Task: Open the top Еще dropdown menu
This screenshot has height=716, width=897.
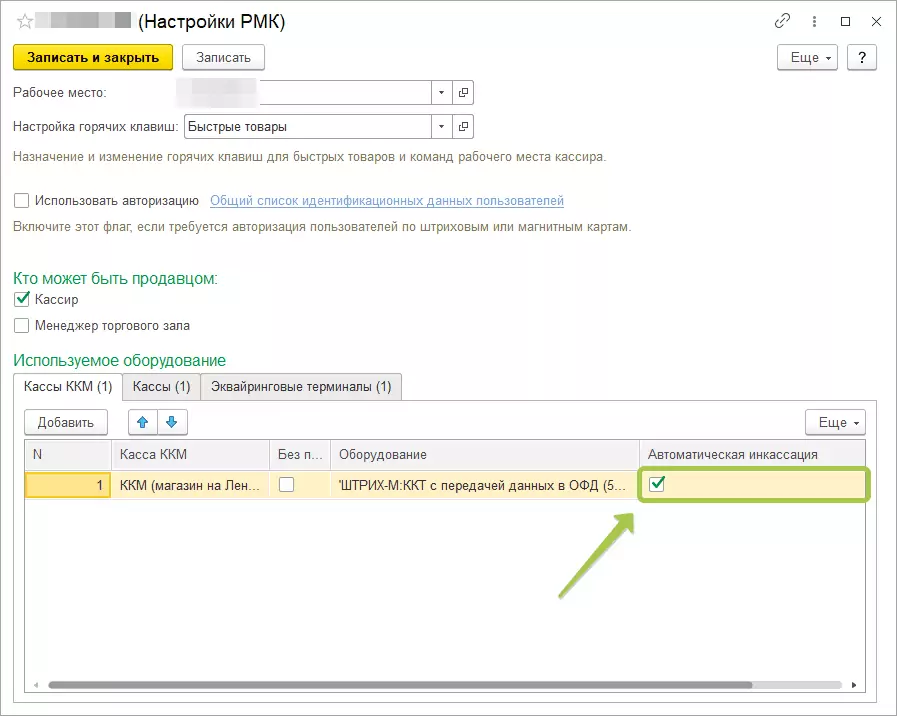Action: click(x=810, y=58)
